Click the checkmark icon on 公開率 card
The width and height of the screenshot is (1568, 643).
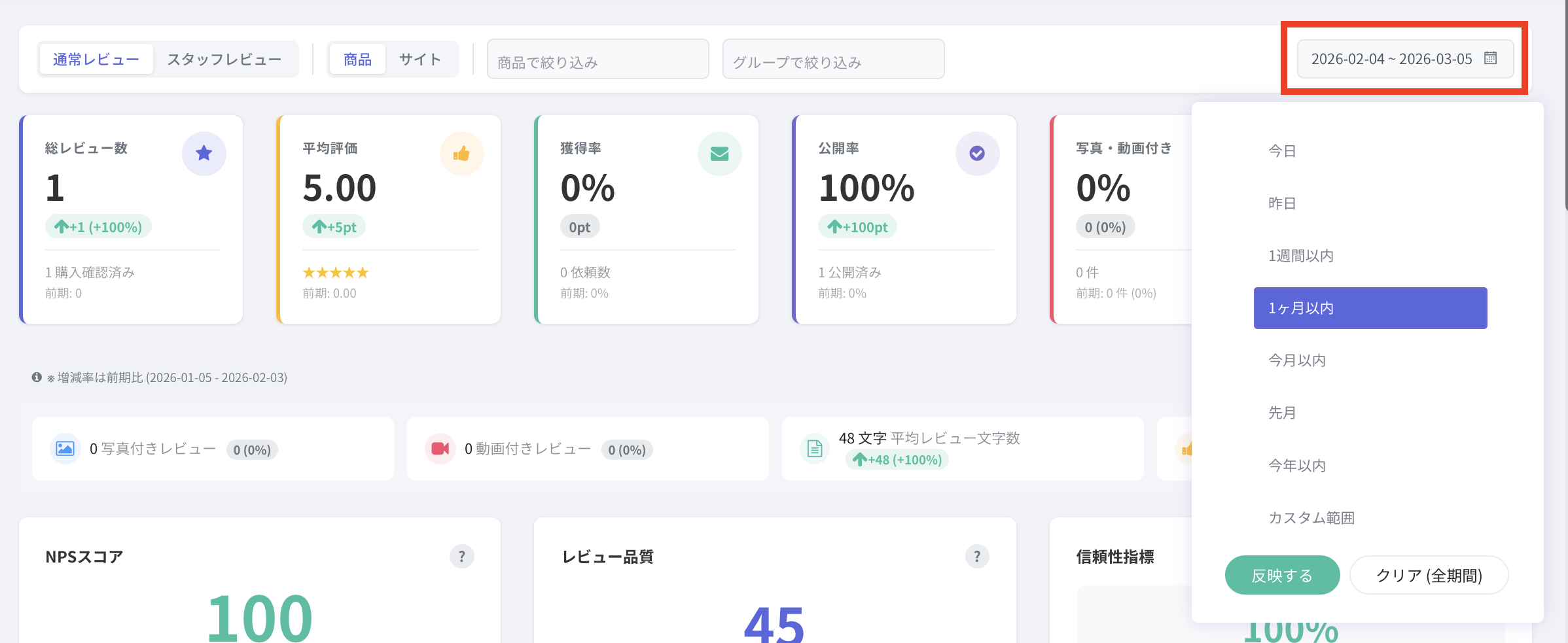click(x=977, y=154)
